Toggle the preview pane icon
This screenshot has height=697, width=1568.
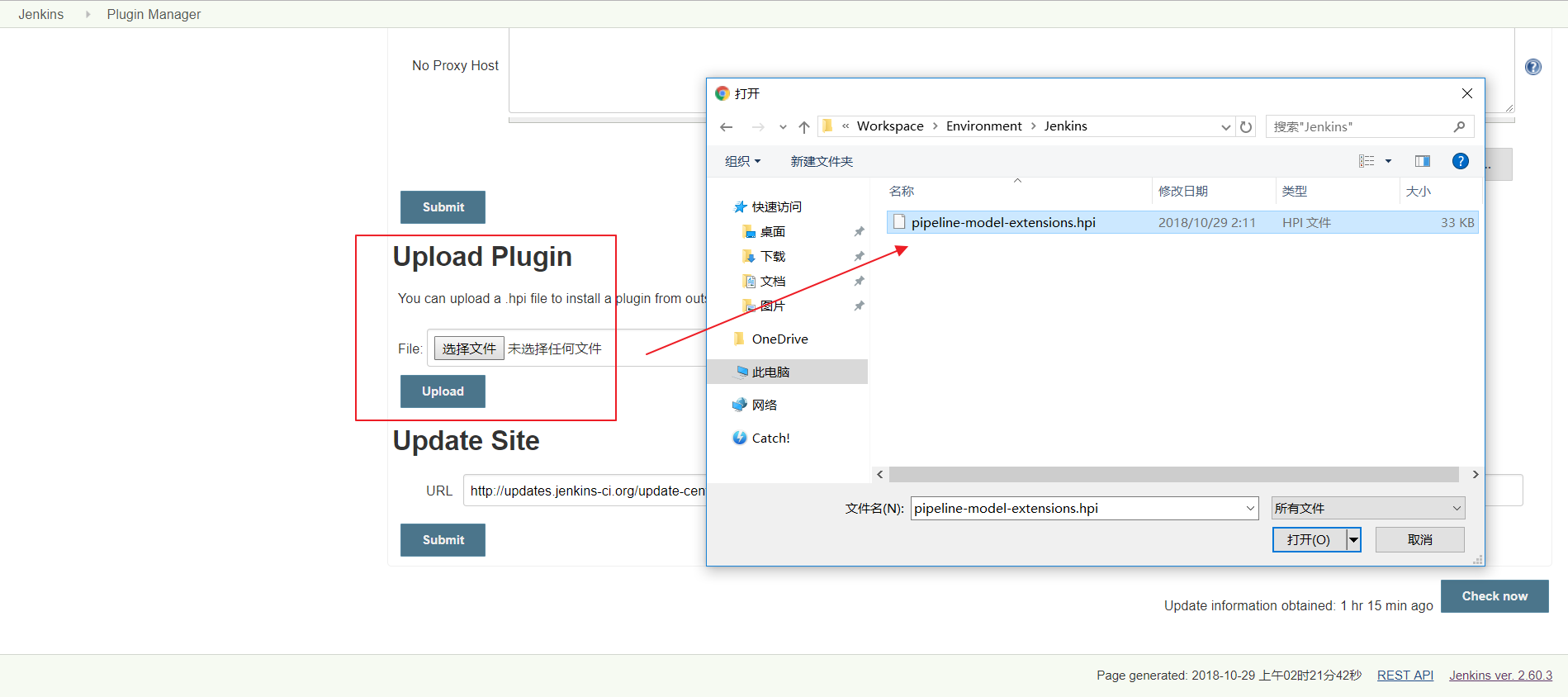(1423, 161)
